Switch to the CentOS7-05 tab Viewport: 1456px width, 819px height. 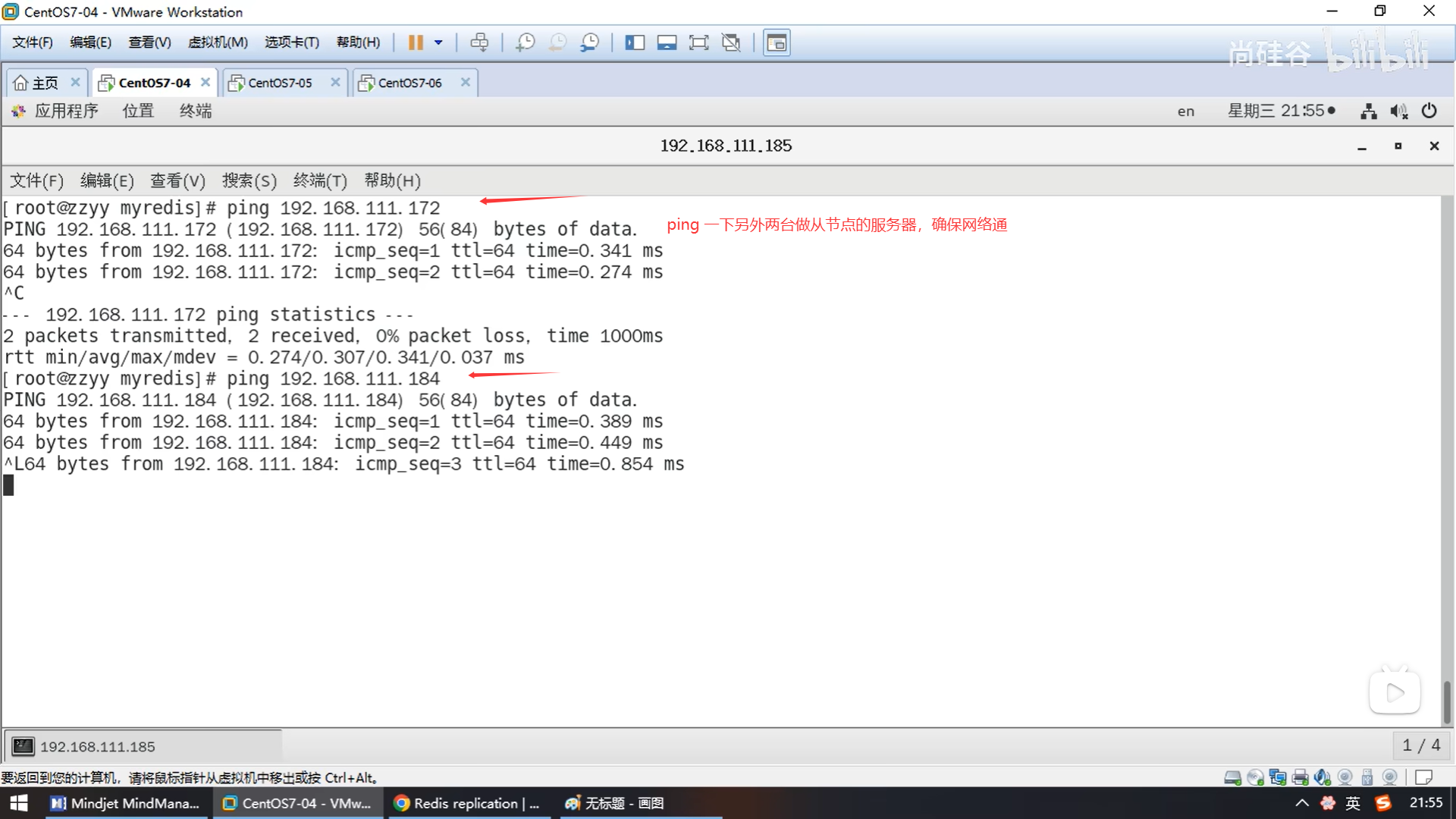280,83
